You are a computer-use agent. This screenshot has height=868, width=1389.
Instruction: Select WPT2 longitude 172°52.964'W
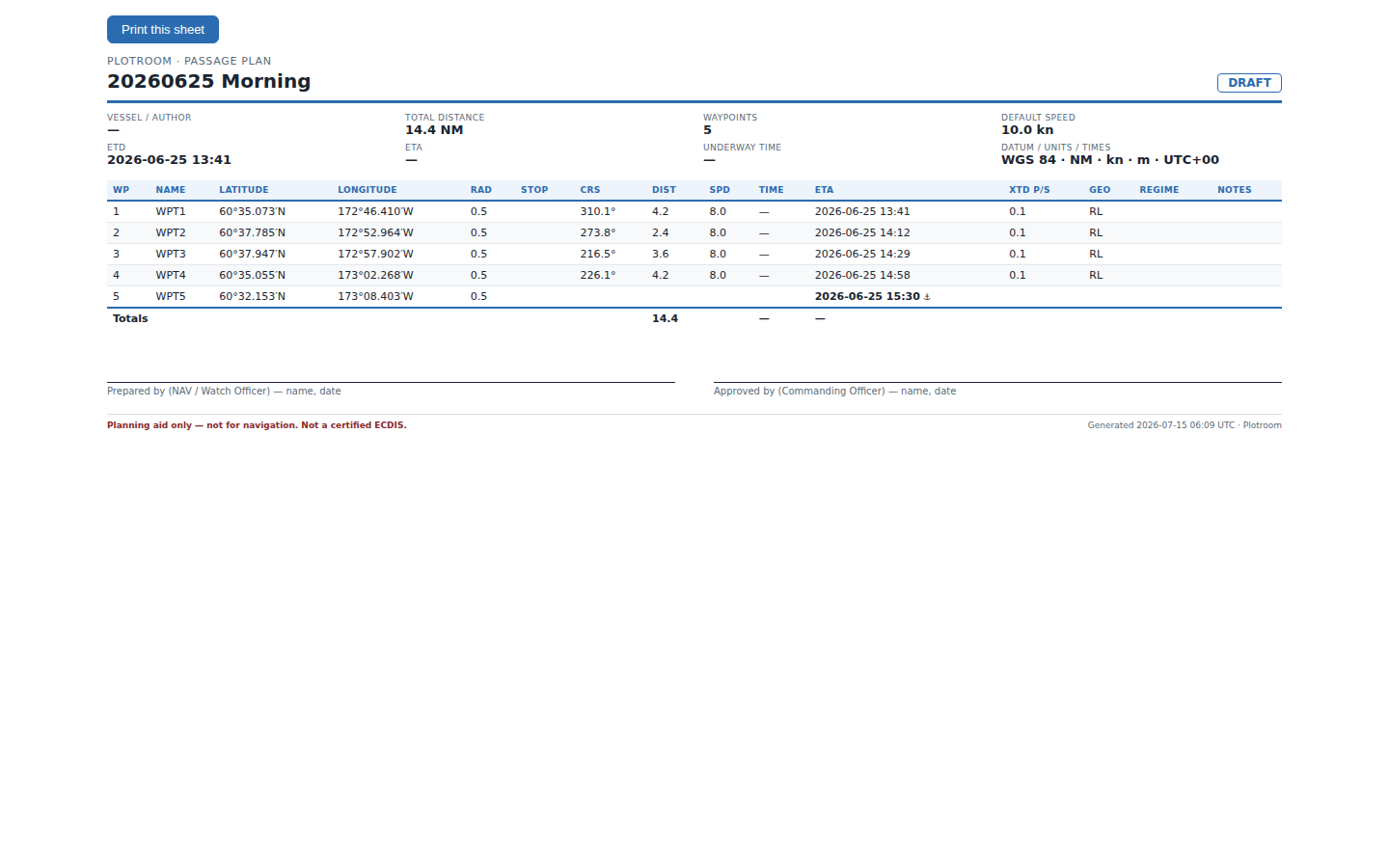pos(375,232)
